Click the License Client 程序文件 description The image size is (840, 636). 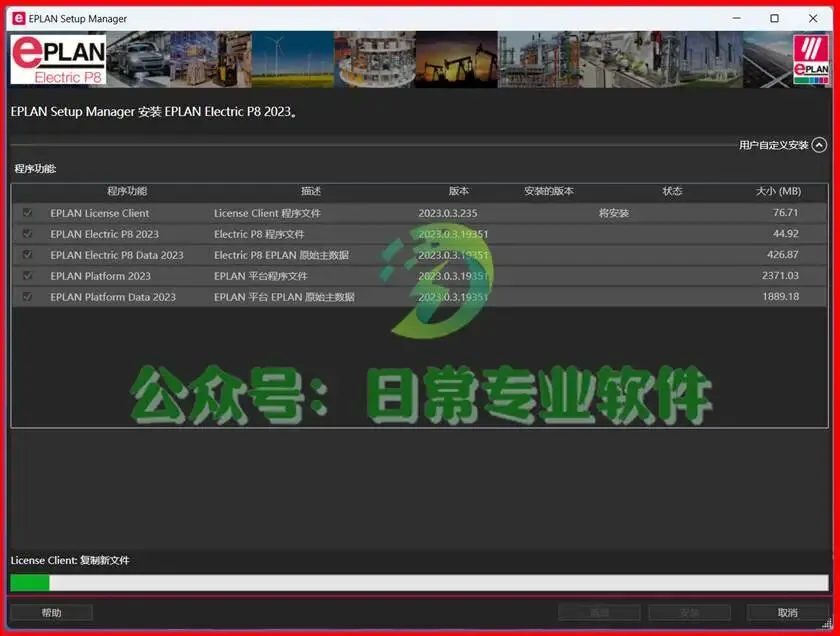(267, 213)
